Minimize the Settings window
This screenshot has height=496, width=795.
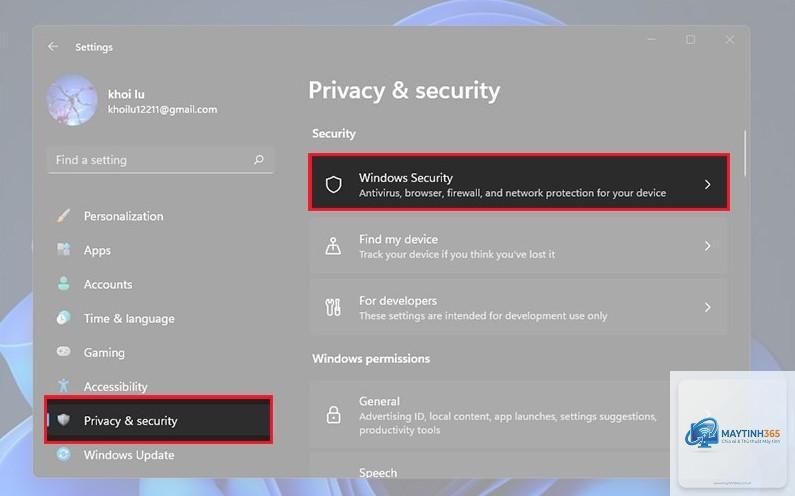coord(652,39)
